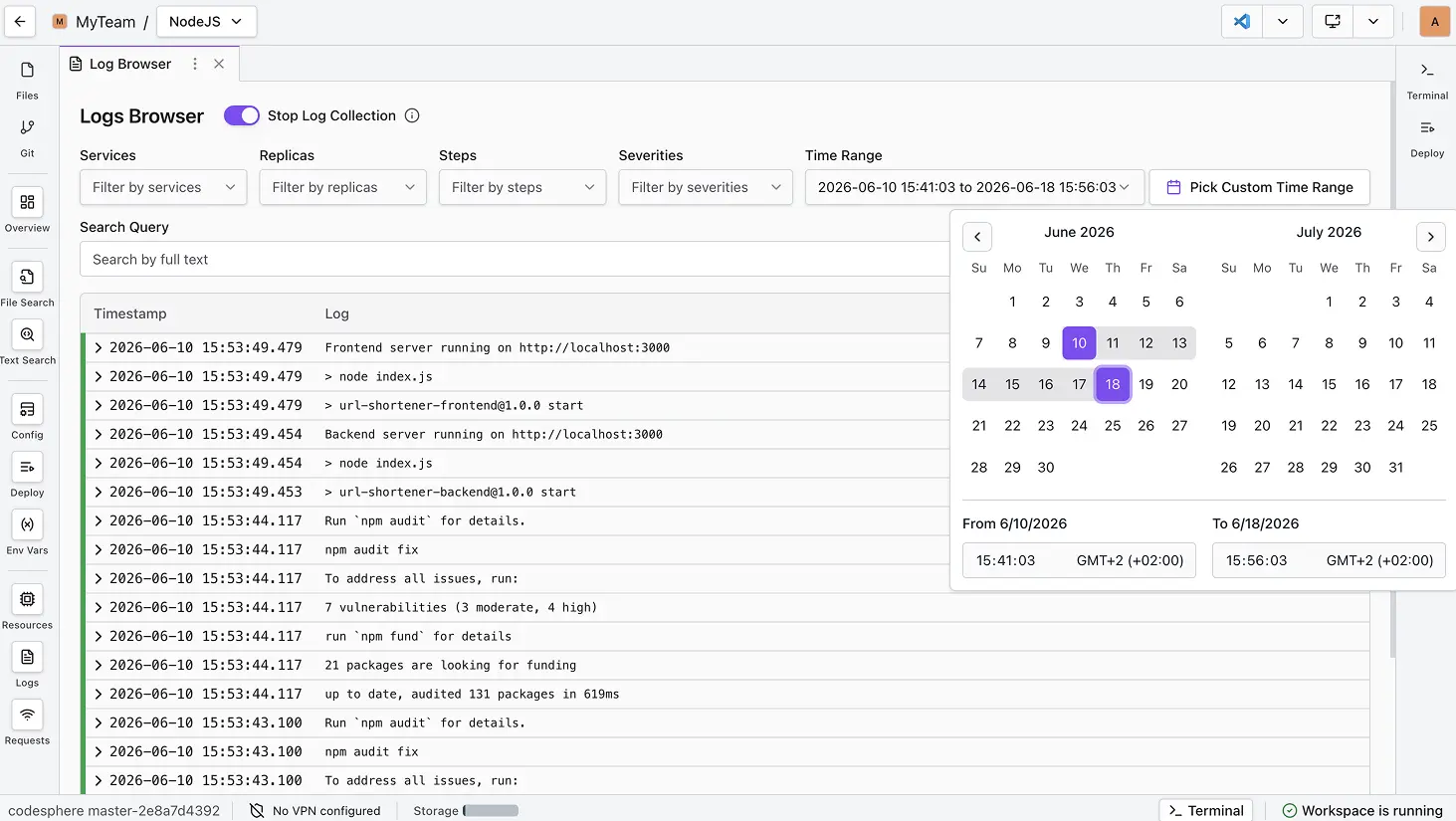Select July 31 in the calendar

pyautogui.click(x=1395, y=467)
